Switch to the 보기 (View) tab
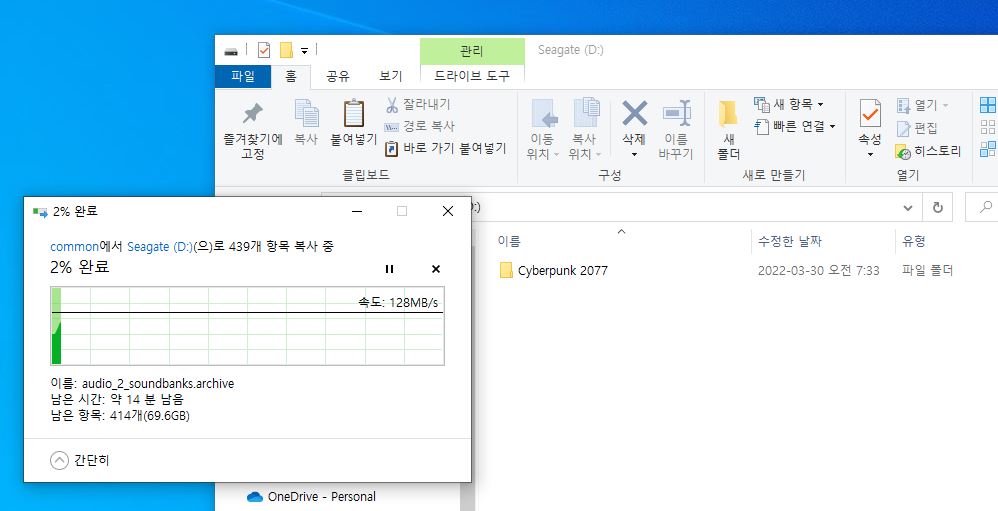The image size is (998, 511). (x=391, y=76)
